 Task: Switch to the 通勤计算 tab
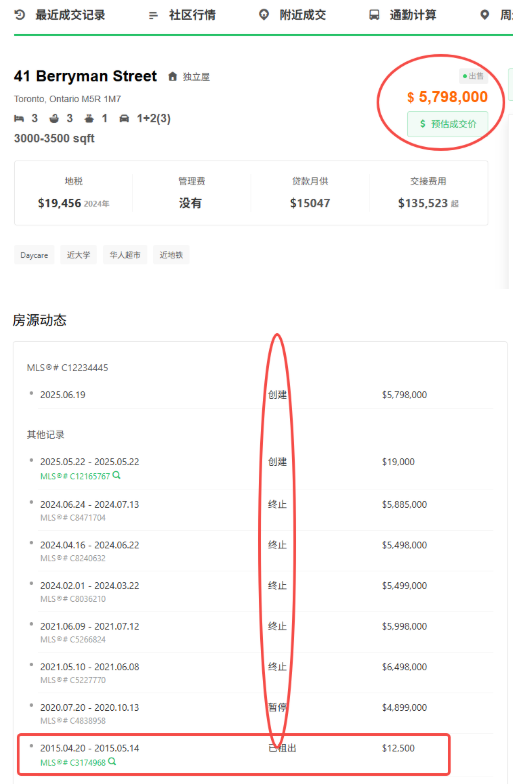[402, 15]
